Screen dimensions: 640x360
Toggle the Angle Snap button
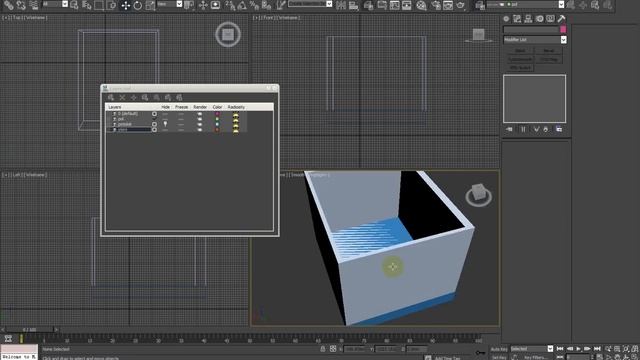242,5
